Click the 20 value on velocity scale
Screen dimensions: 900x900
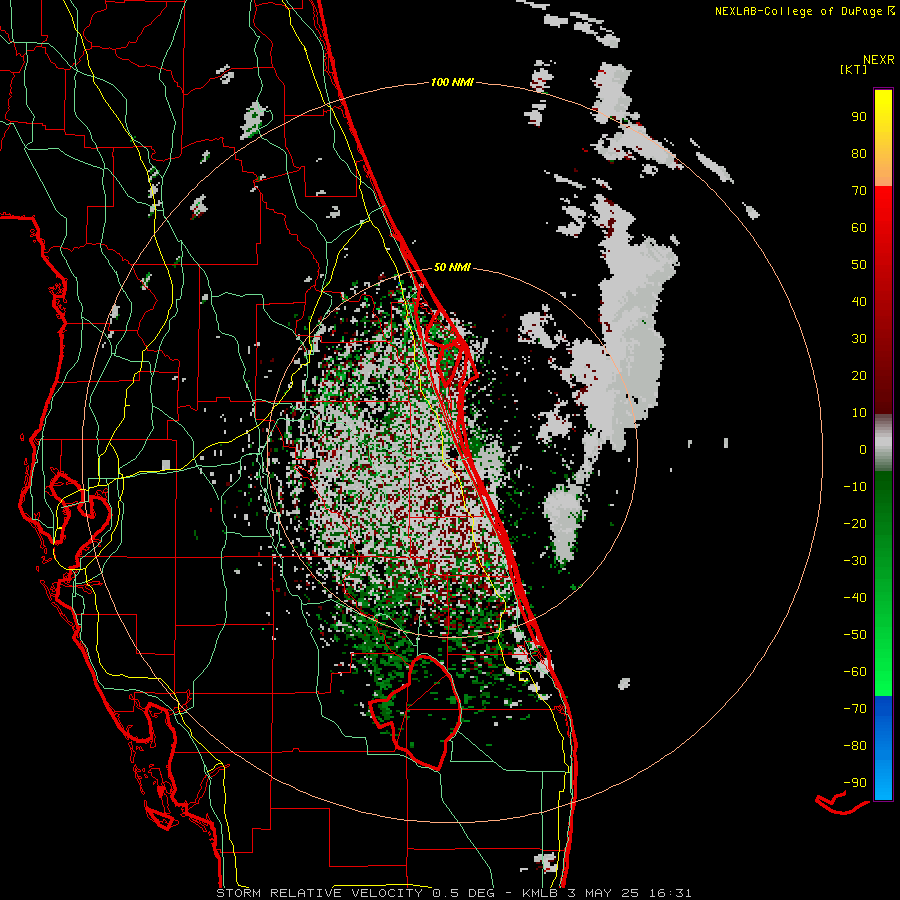pos(859,376)
